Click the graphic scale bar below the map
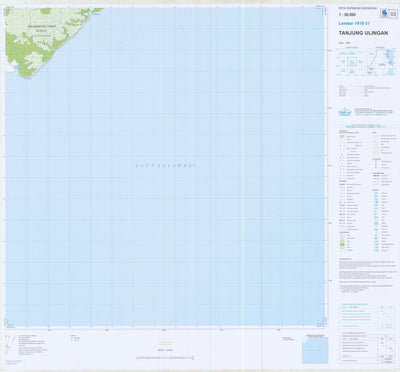The height and width of the screenshot is (372, 400). (165, 358)
